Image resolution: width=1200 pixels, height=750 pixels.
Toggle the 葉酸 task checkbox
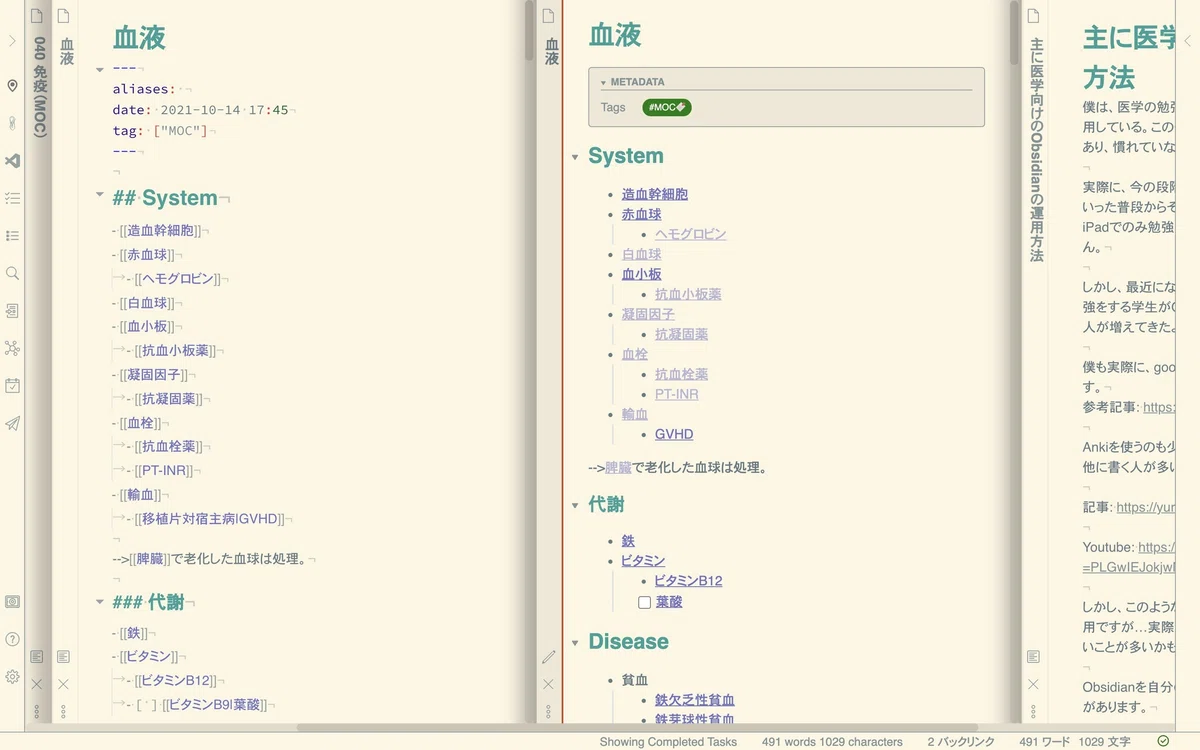point(645,602)
